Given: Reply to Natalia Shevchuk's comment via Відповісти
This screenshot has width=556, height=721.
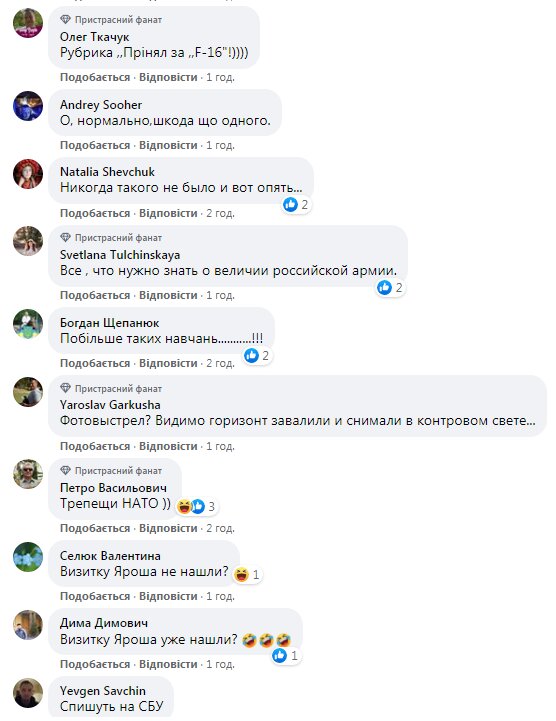Looking at the screenshot, I should tap(168, 213).
